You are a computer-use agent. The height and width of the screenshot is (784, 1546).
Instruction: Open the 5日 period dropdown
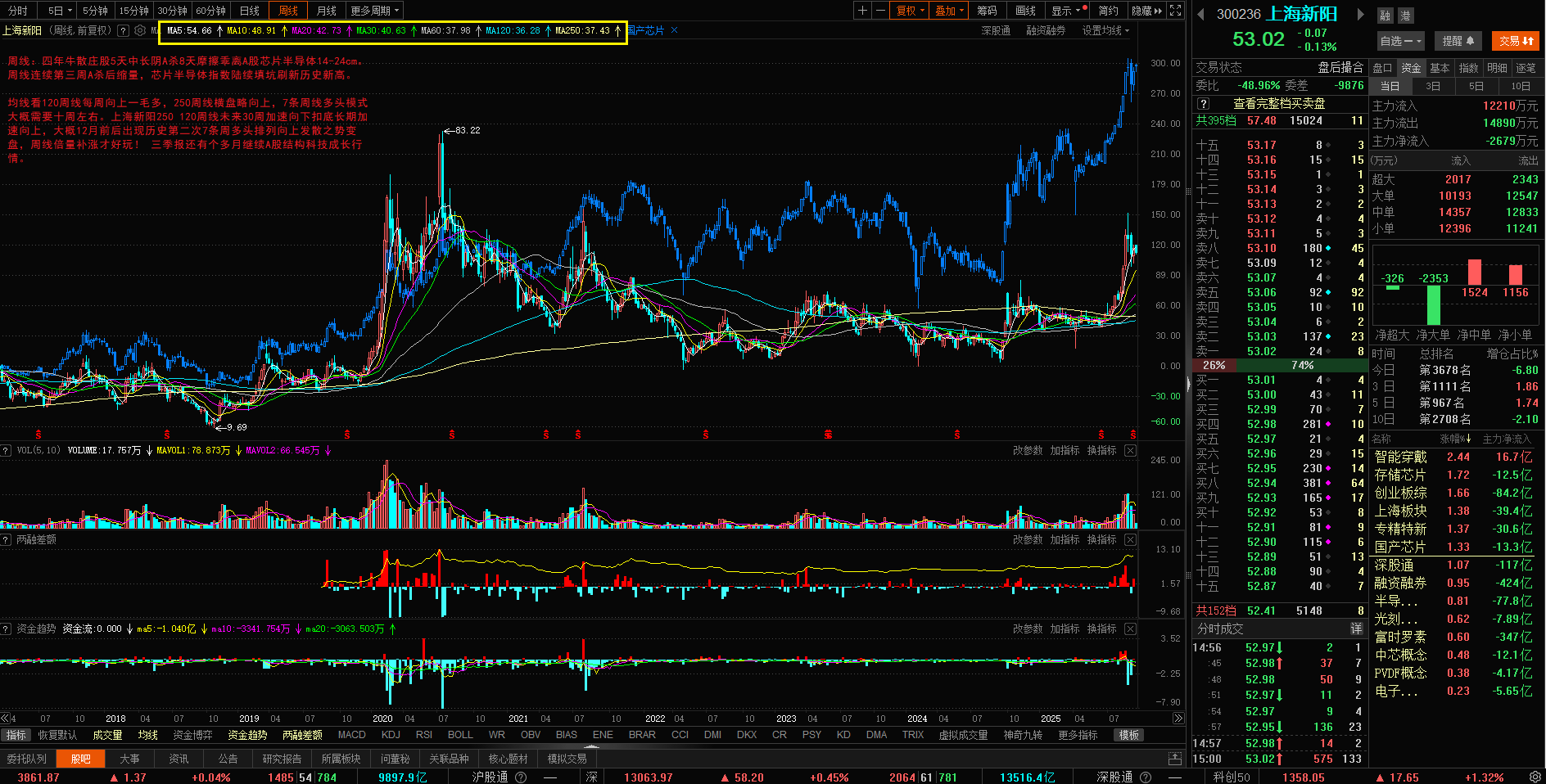59,11
